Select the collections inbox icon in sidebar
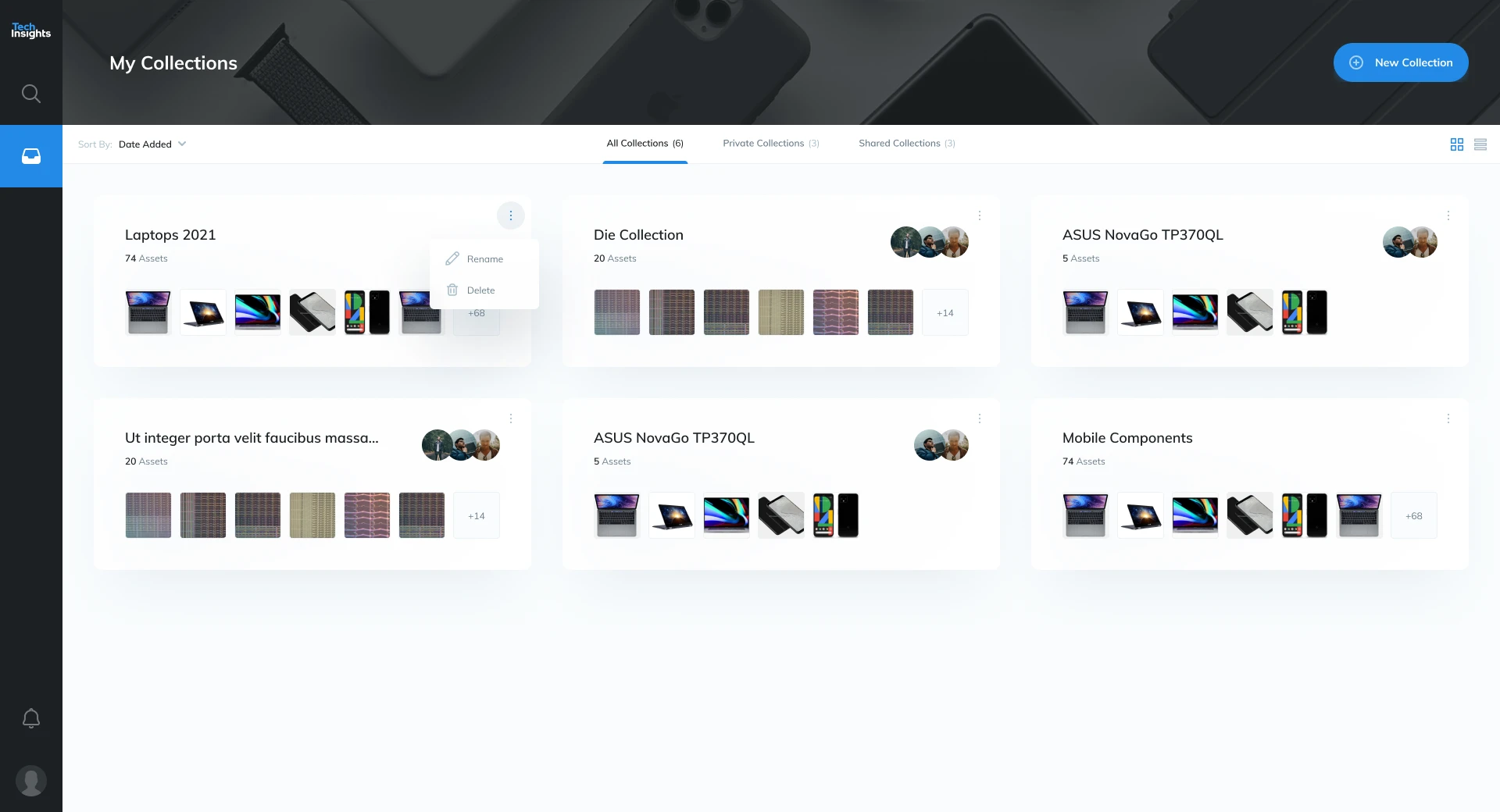The image size is (1500, 812). [x=31, y=155]
